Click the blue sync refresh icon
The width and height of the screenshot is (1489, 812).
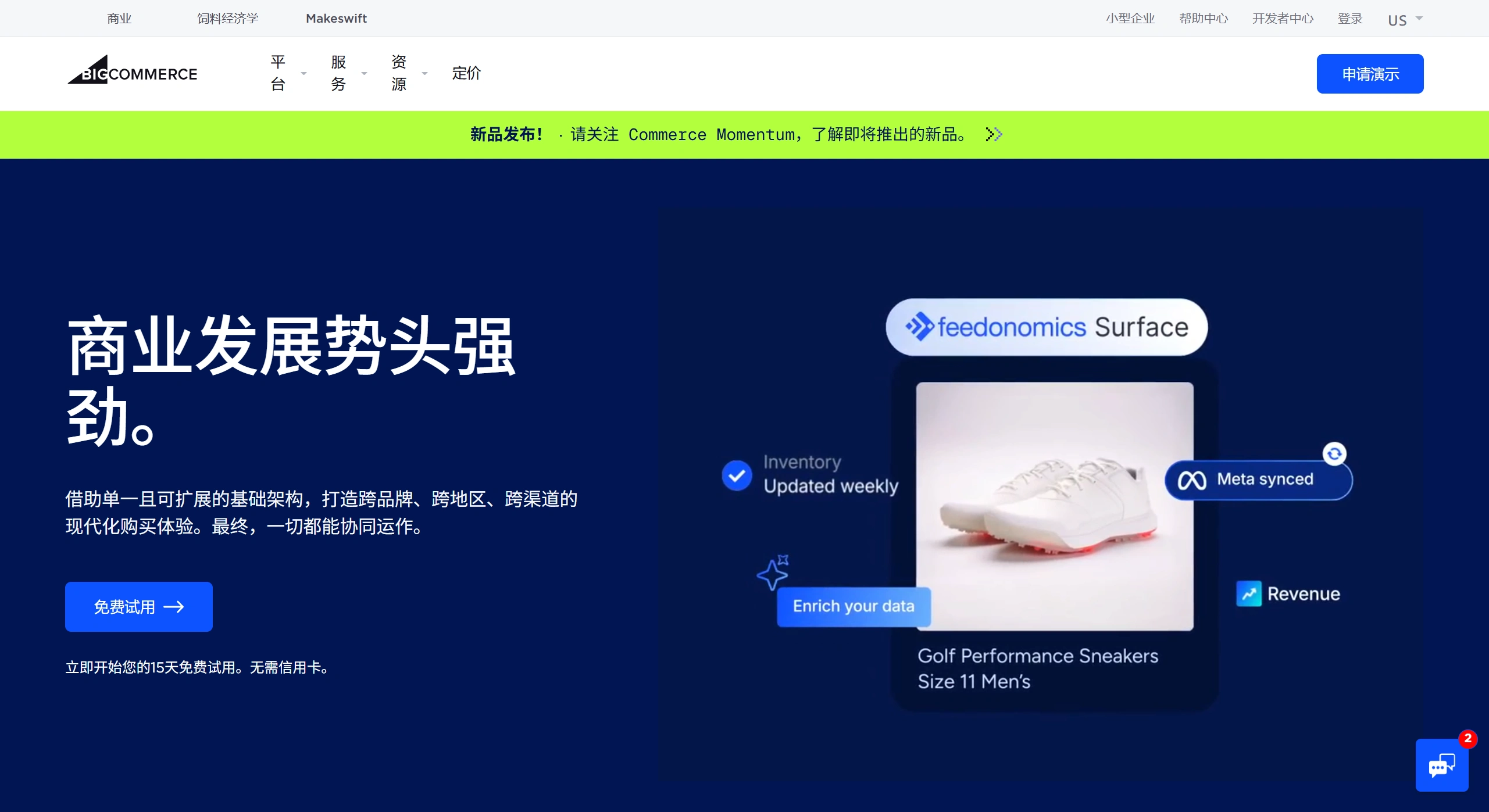[x=1334, y=453]
